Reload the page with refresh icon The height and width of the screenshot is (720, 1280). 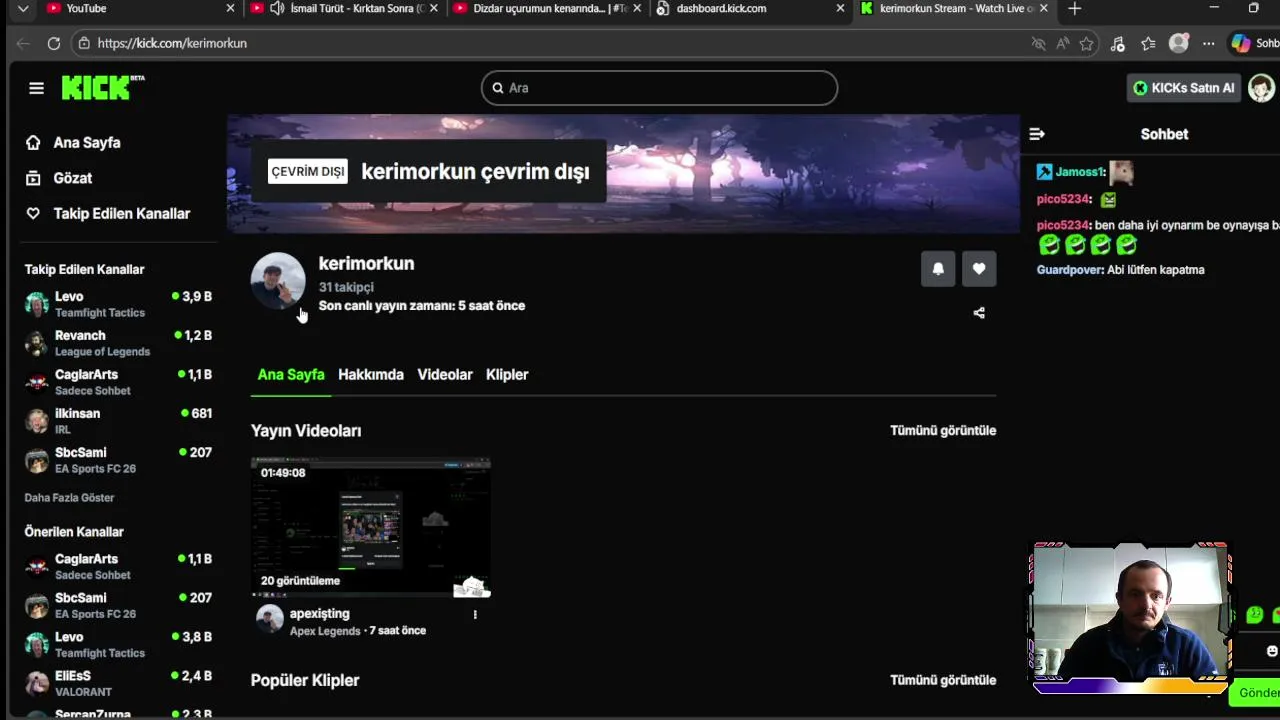[x=54, y=43]
